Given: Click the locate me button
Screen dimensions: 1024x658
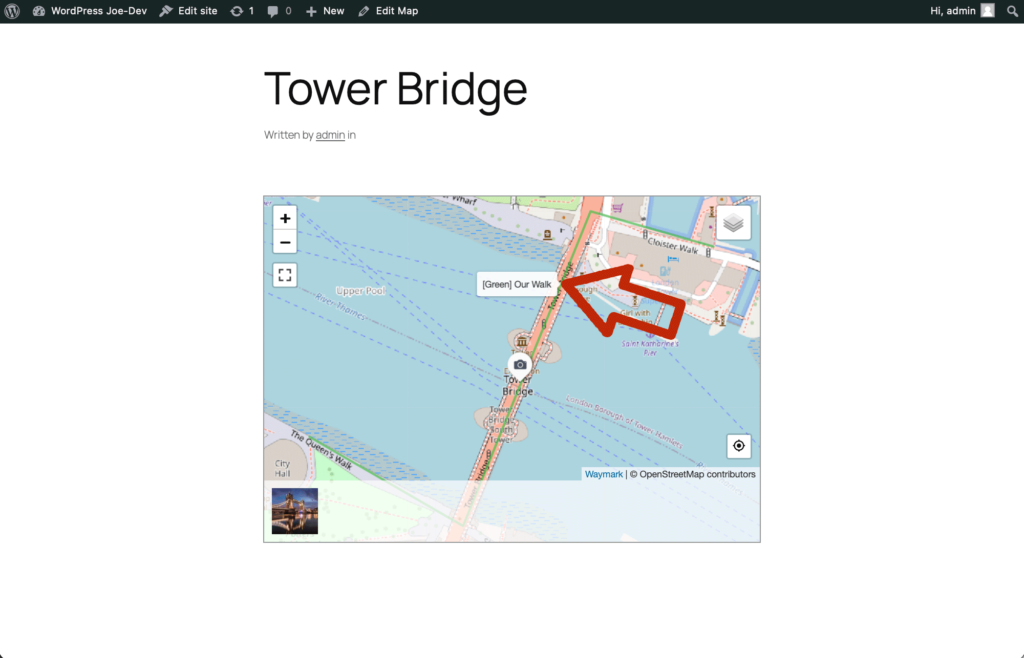Looking at the screenshot, I should point(738,446).
